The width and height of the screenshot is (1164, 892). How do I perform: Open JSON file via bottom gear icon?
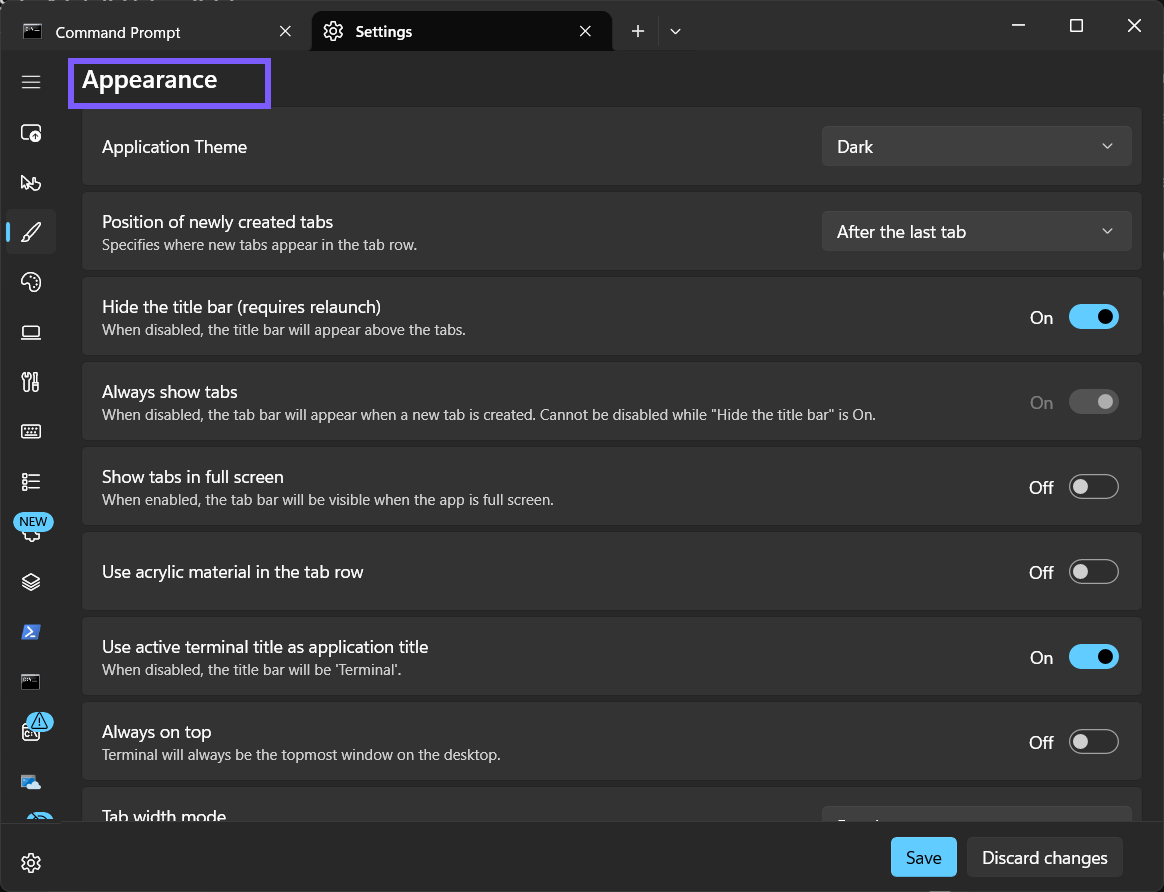pyautogui.click(x=30, y=863)
